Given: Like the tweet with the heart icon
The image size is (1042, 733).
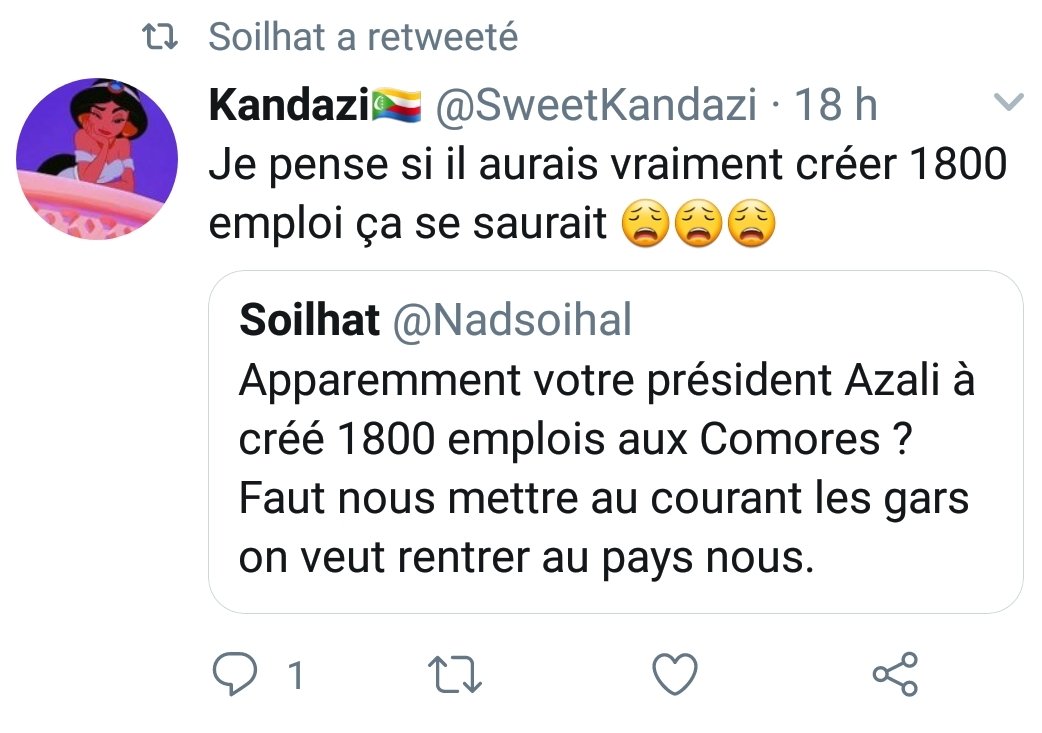Looking at the screenshot, I should (675, 676).
